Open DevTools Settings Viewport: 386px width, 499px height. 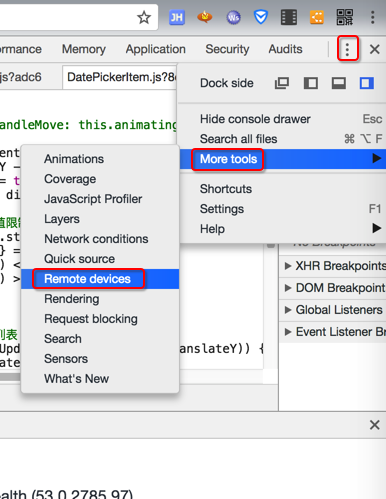[x=283, y=209]
